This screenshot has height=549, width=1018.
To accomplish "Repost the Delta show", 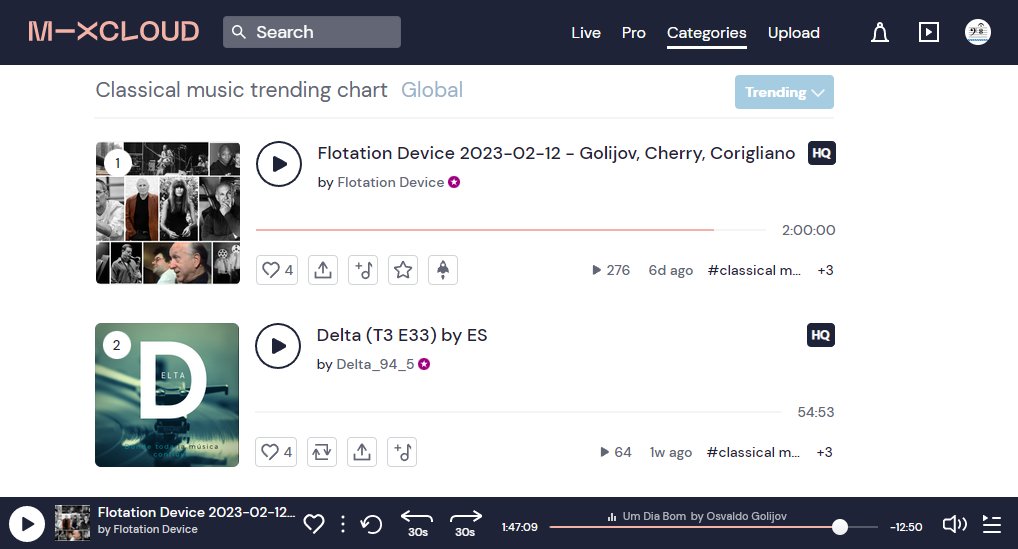I will [322, 452].
